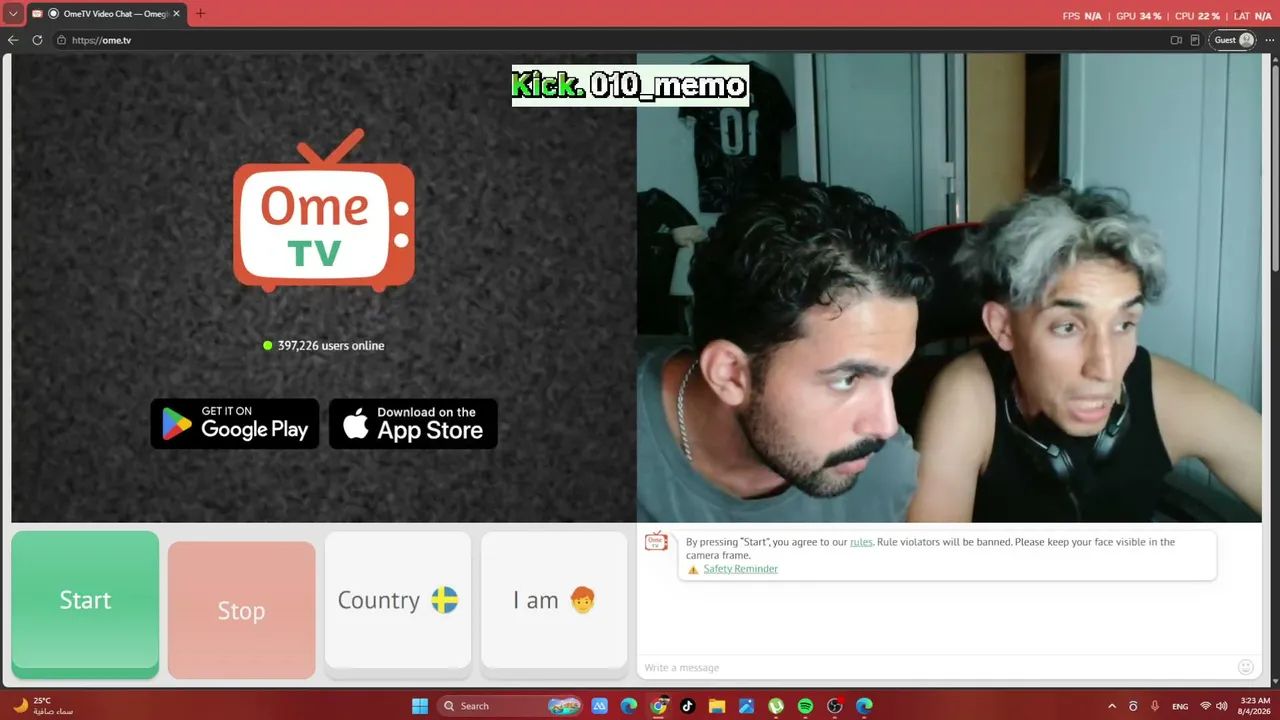The image size is (1280, 720).
Task: Open the rules link in the chat notice
Action: coord(861,542)
